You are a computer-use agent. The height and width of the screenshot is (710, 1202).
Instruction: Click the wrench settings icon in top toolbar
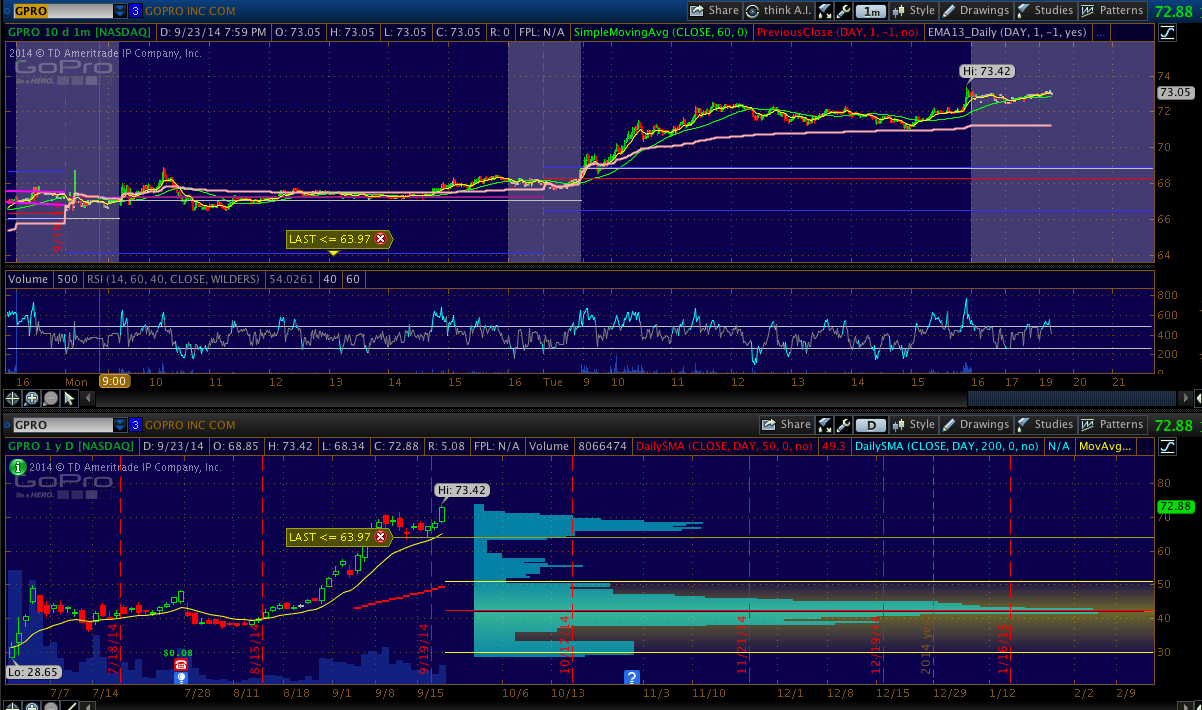845,11
